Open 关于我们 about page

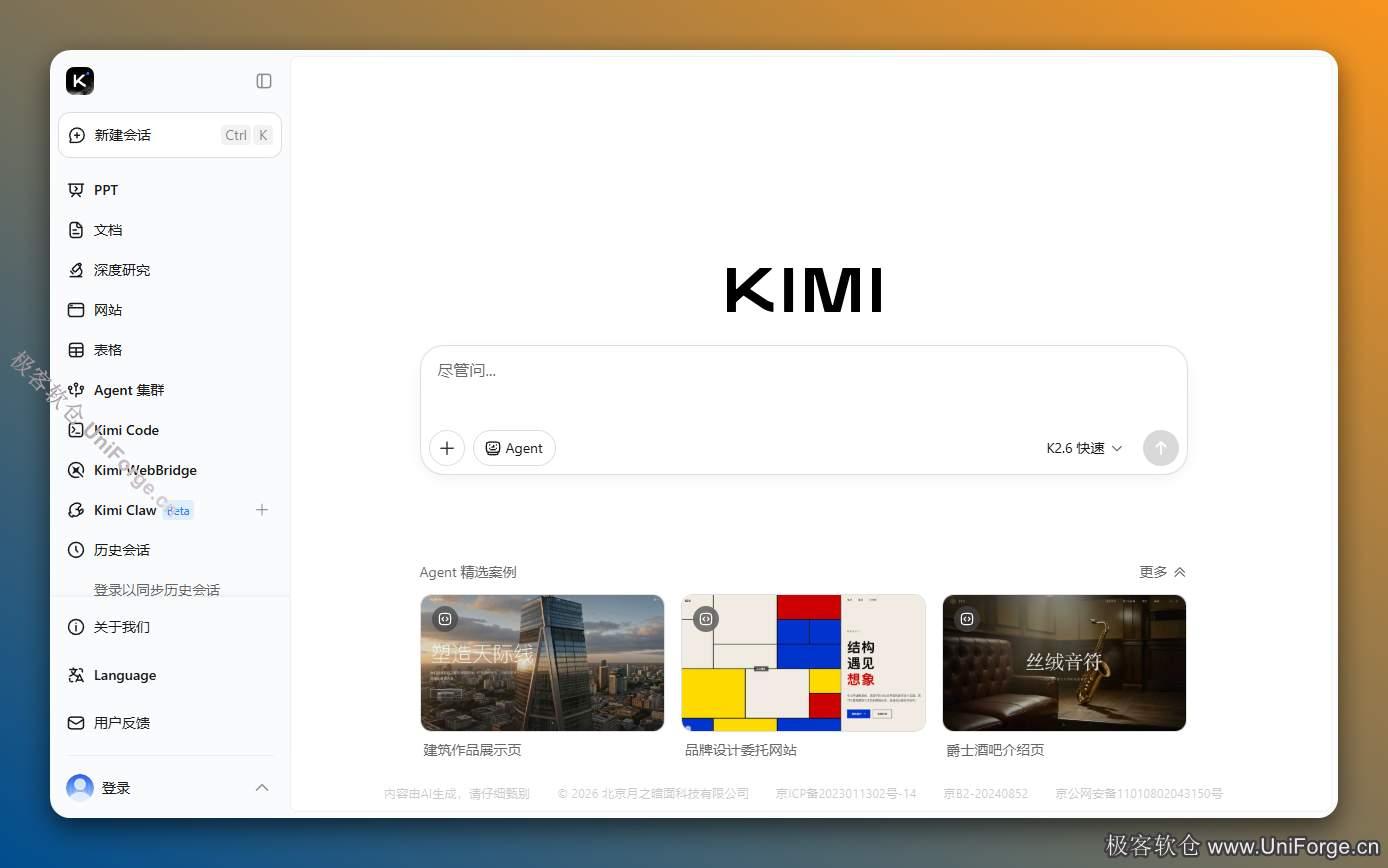(x=170, y=627)
